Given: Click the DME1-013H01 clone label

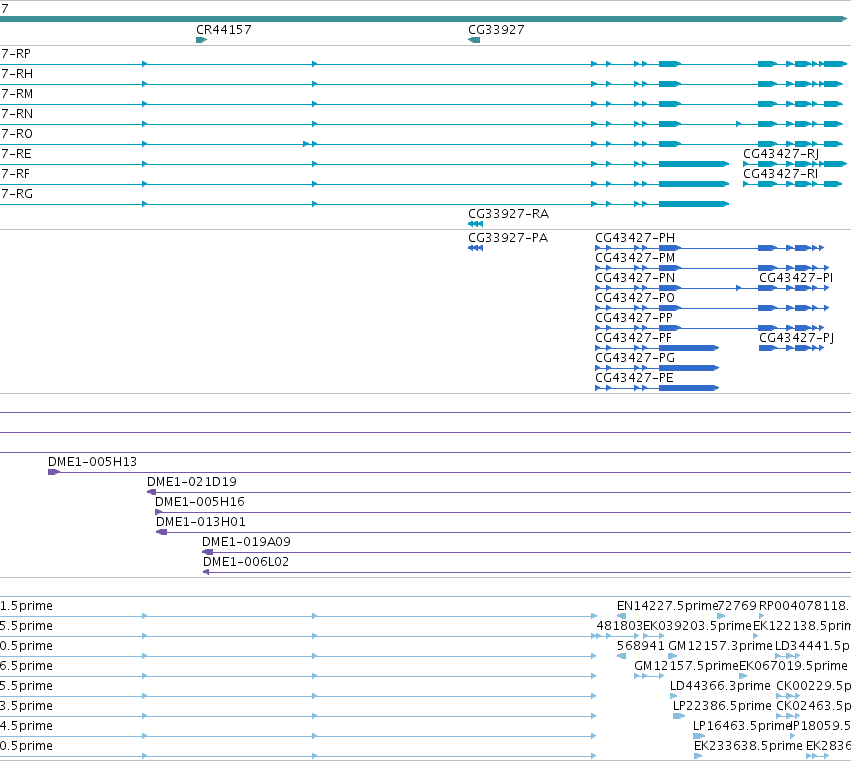Looking at the screenshot, I should coord(201,522).
